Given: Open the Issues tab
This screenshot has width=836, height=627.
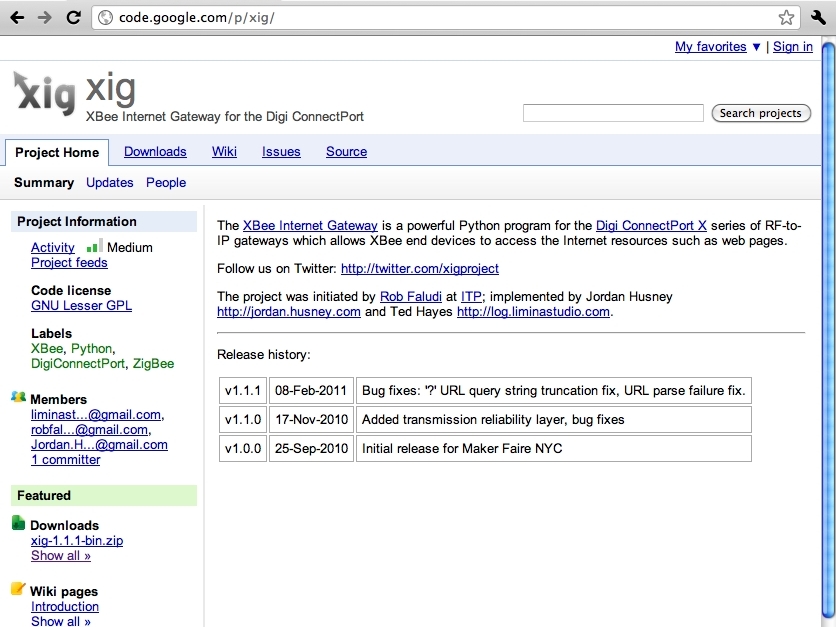Looking at the screenshot, I should 281,152.
